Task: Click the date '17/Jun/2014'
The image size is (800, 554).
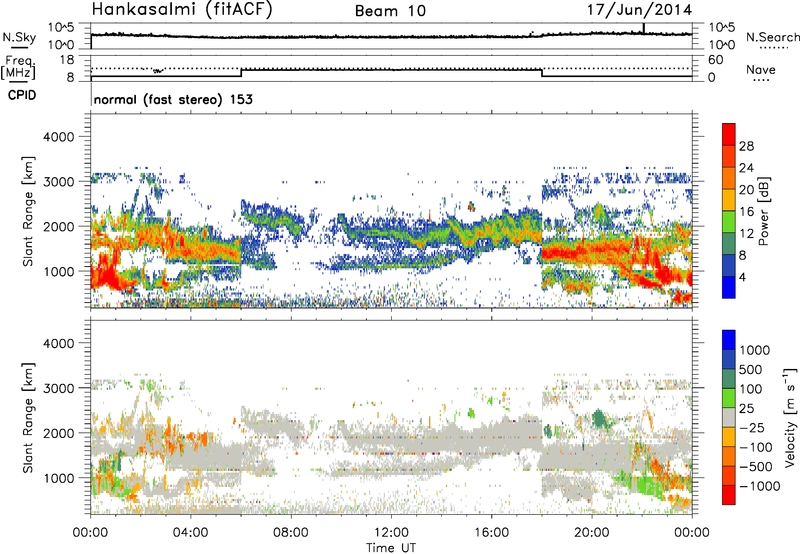Action: (639, 10)
